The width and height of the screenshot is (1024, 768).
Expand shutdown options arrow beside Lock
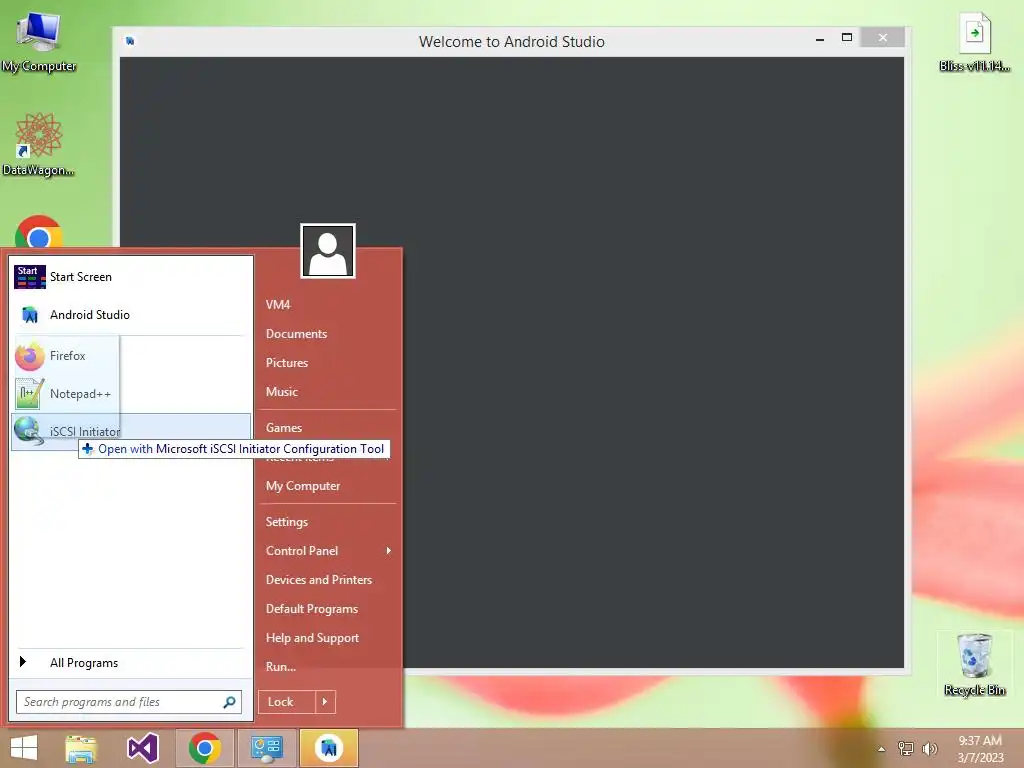coord(325,702)
